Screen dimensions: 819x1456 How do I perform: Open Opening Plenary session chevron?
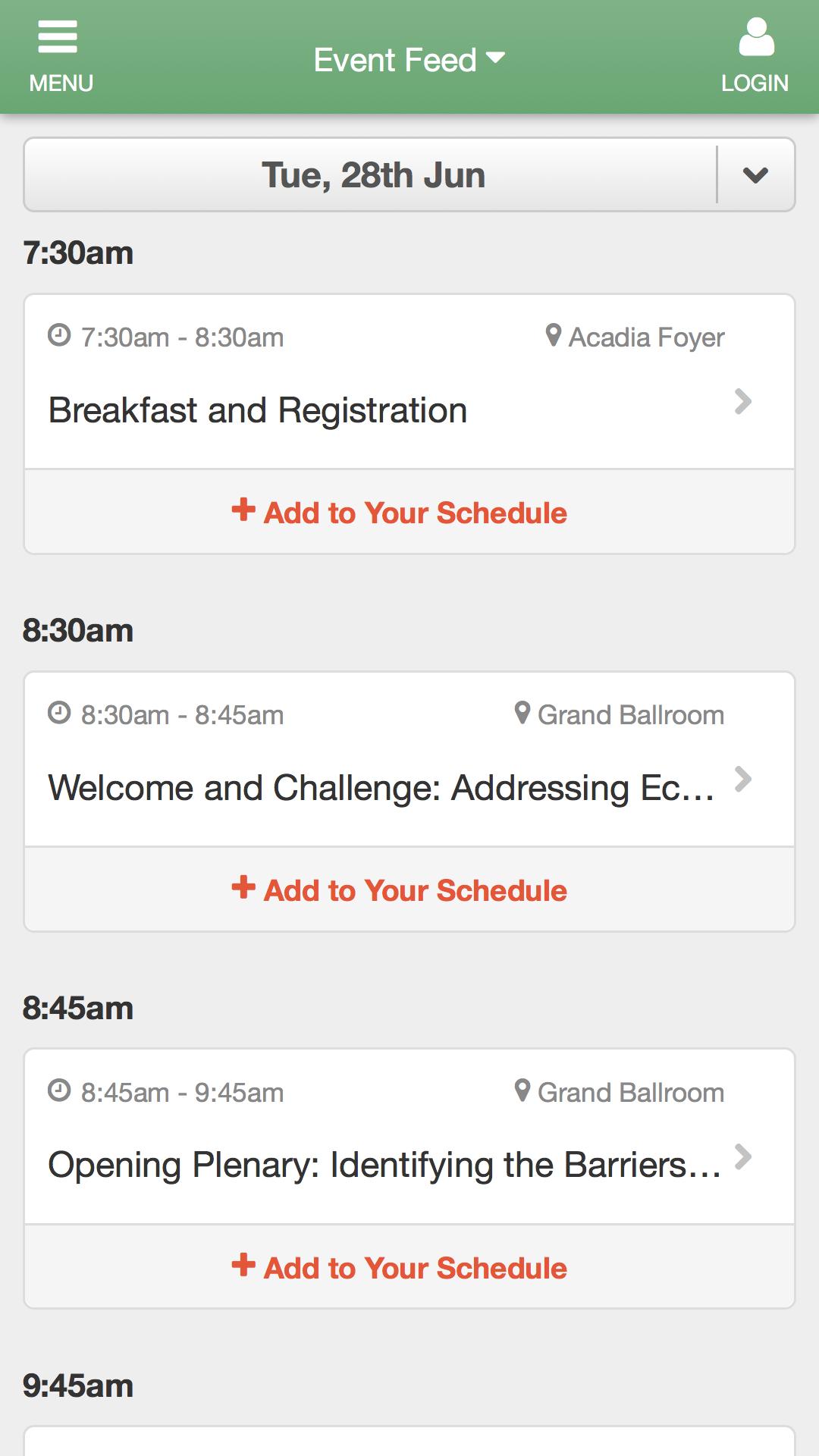[743, 1157]
